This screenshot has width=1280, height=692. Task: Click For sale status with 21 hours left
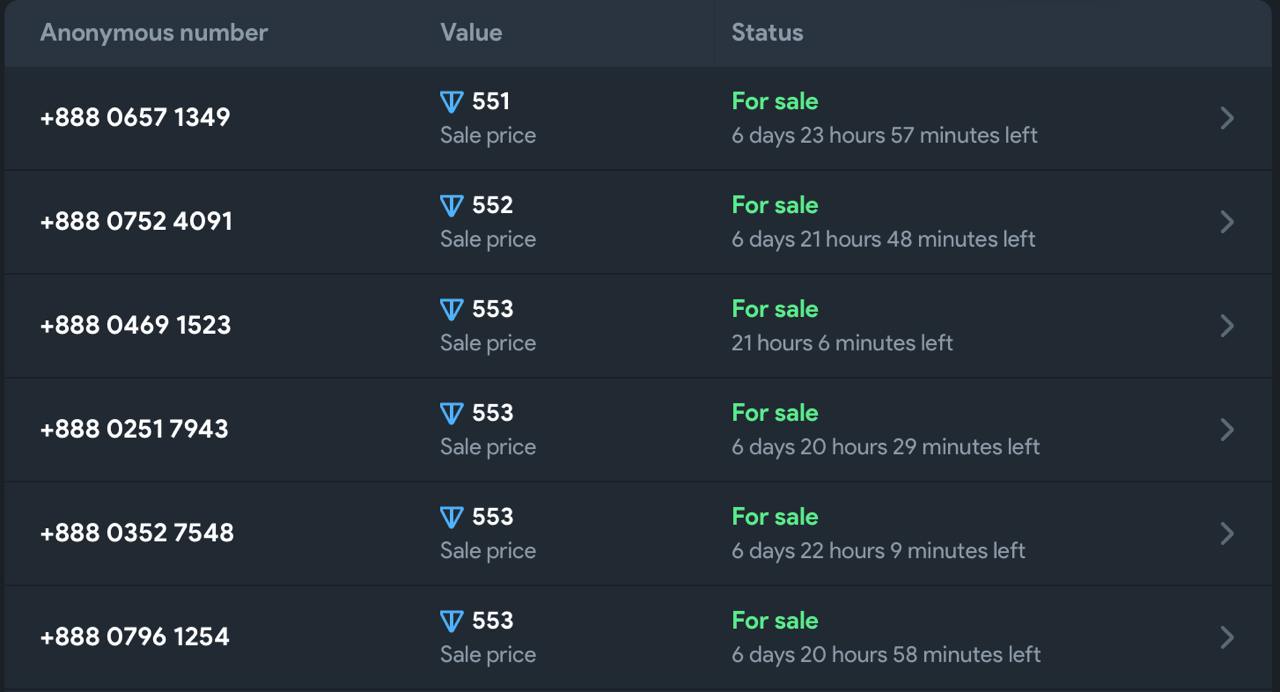[x=775, y=309]
